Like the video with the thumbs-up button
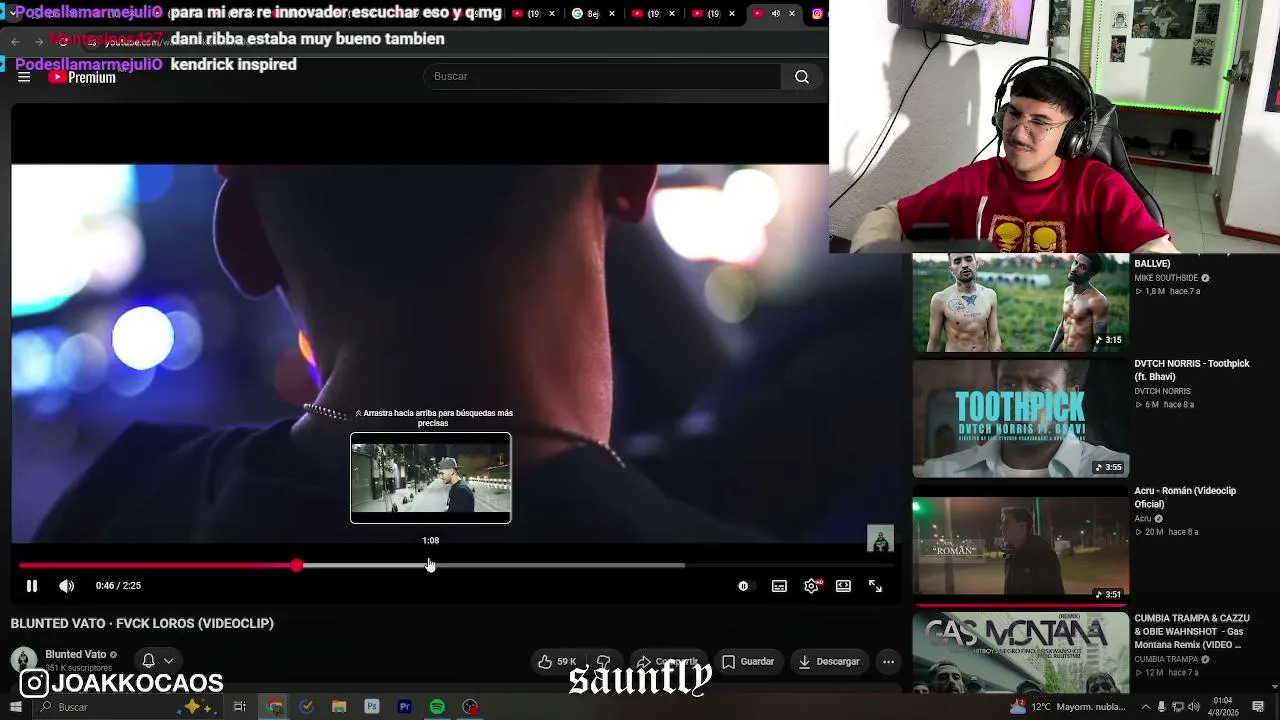Image resolution: width=1280 pixels, height=720 pixels. (557, 661)
